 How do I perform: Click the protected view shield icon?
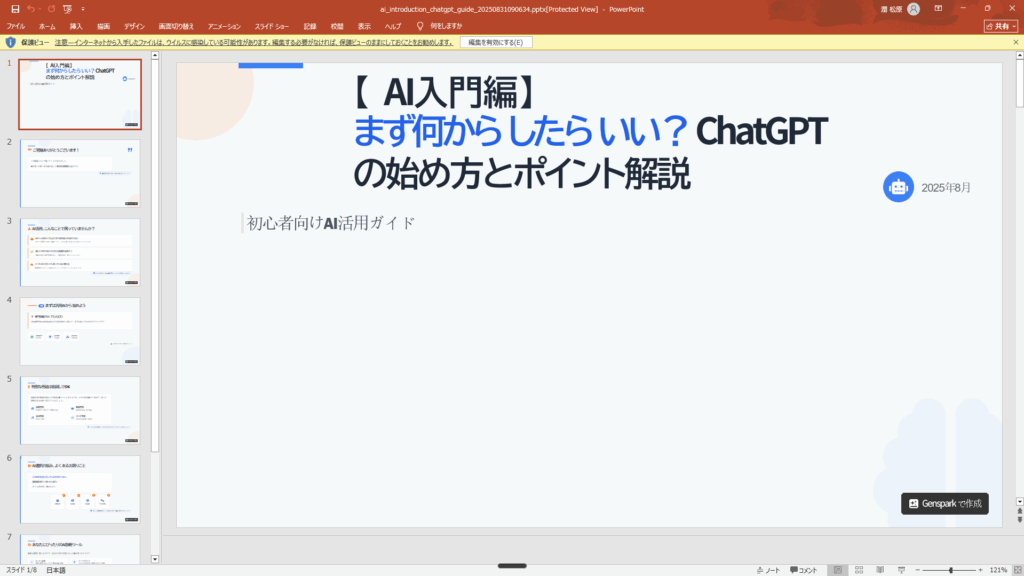coord(10,42)
